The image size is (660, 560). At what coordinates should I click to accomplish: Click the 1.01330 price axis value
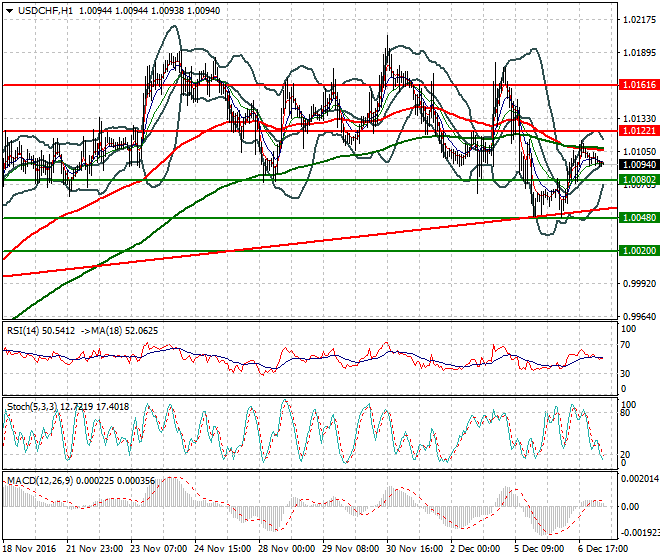pos(639,119)
